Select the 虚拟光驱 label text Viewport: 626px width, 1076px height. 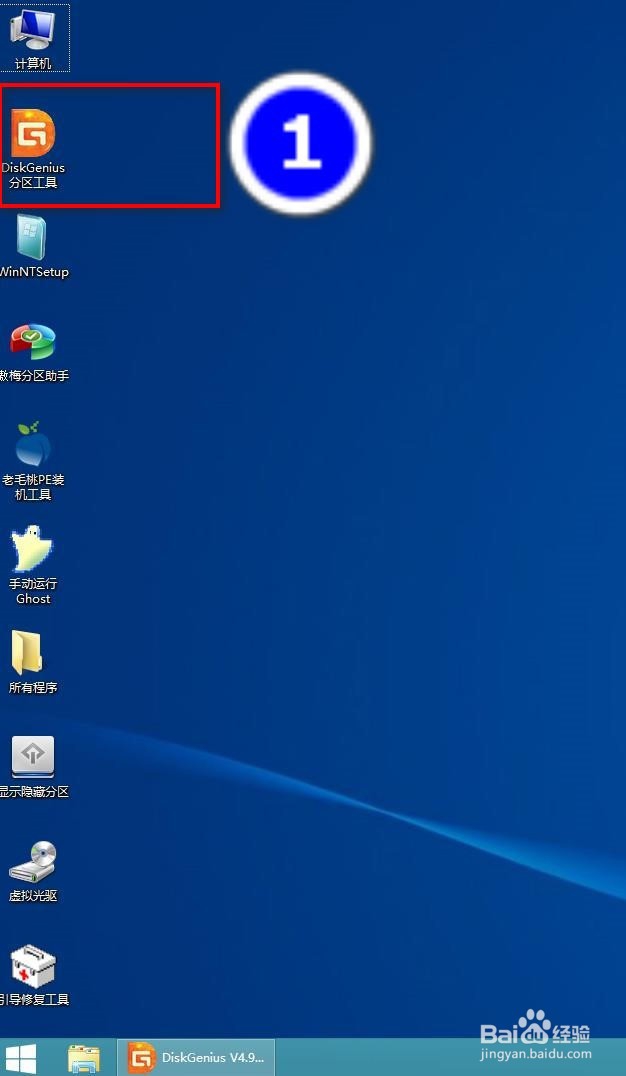[33, 896]
